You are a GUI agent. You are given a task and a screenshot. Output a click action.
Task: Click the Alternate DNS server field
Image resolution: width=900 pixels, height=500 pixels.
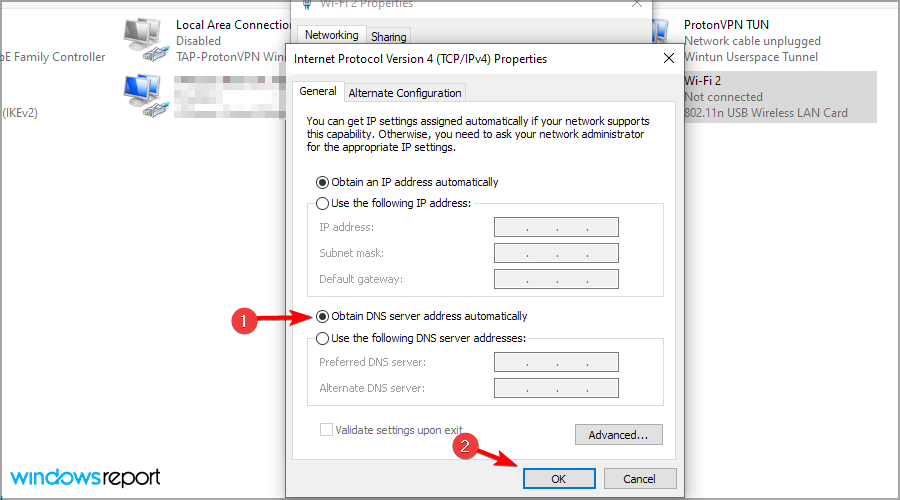pos(556,388)
